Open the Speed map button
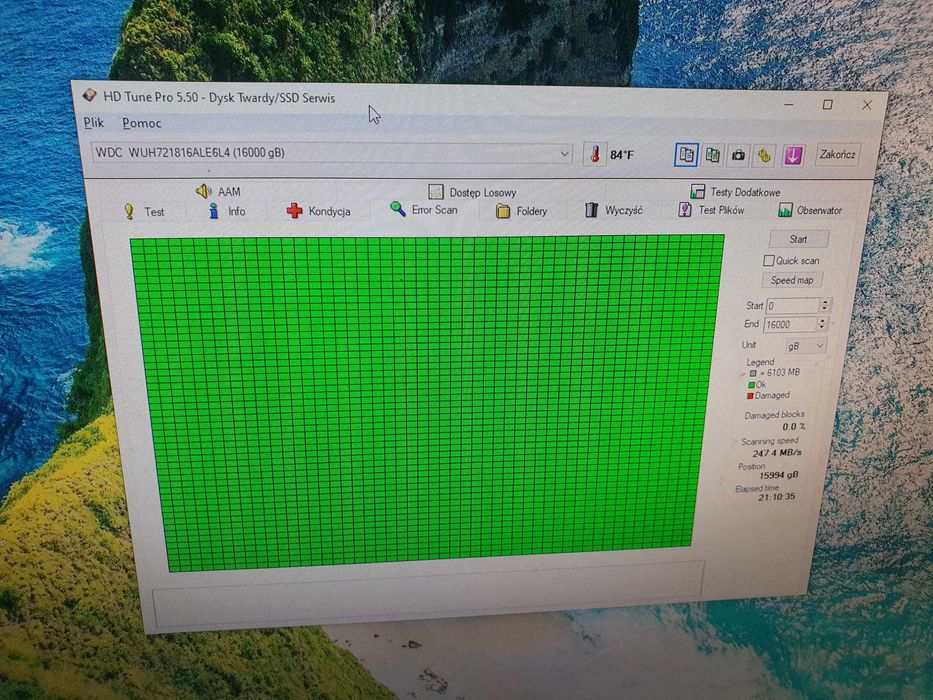 click(x=792, y=280)
